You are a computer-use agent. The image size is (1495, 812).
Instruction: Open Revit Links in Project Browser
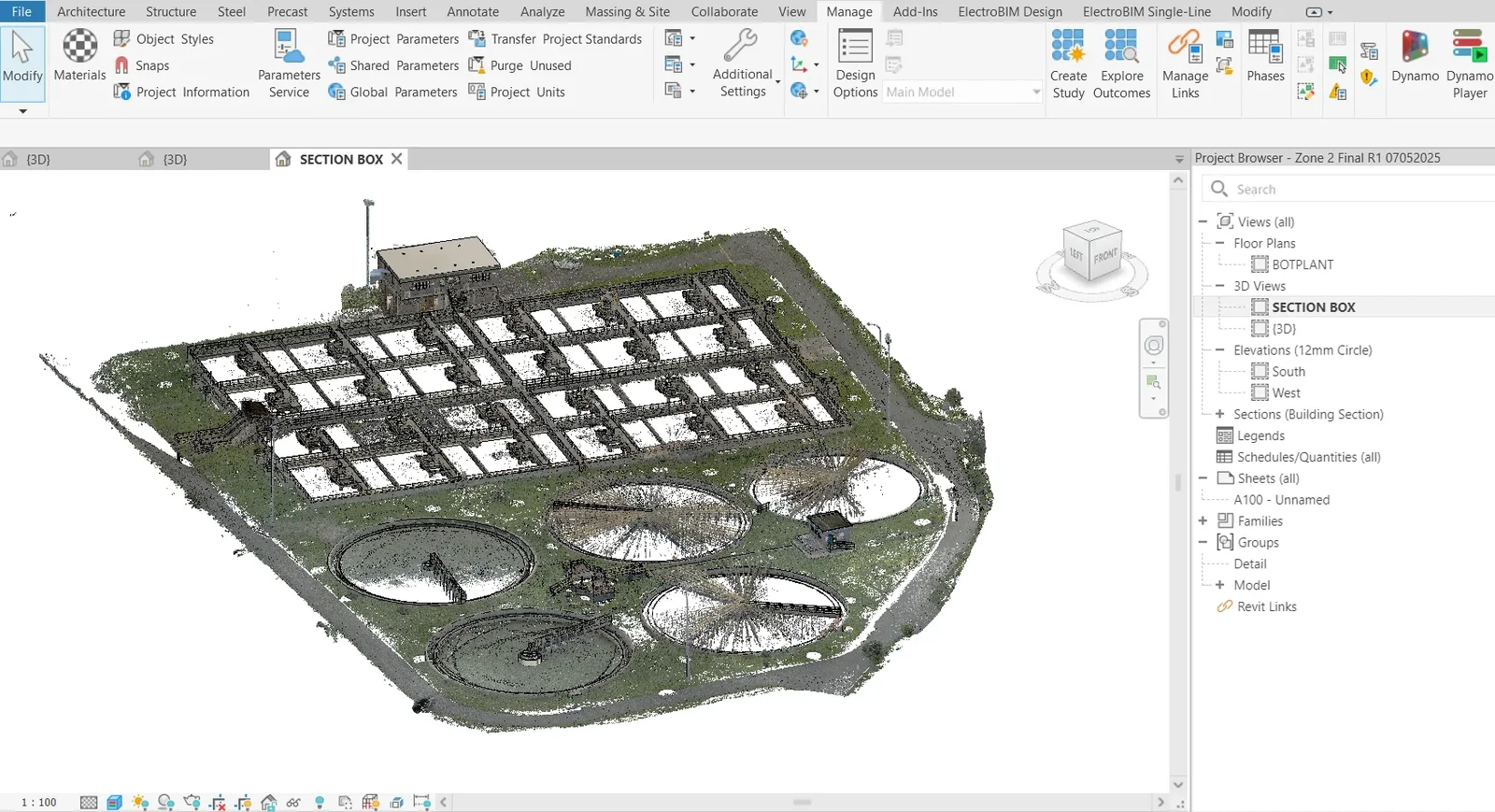1266,606
